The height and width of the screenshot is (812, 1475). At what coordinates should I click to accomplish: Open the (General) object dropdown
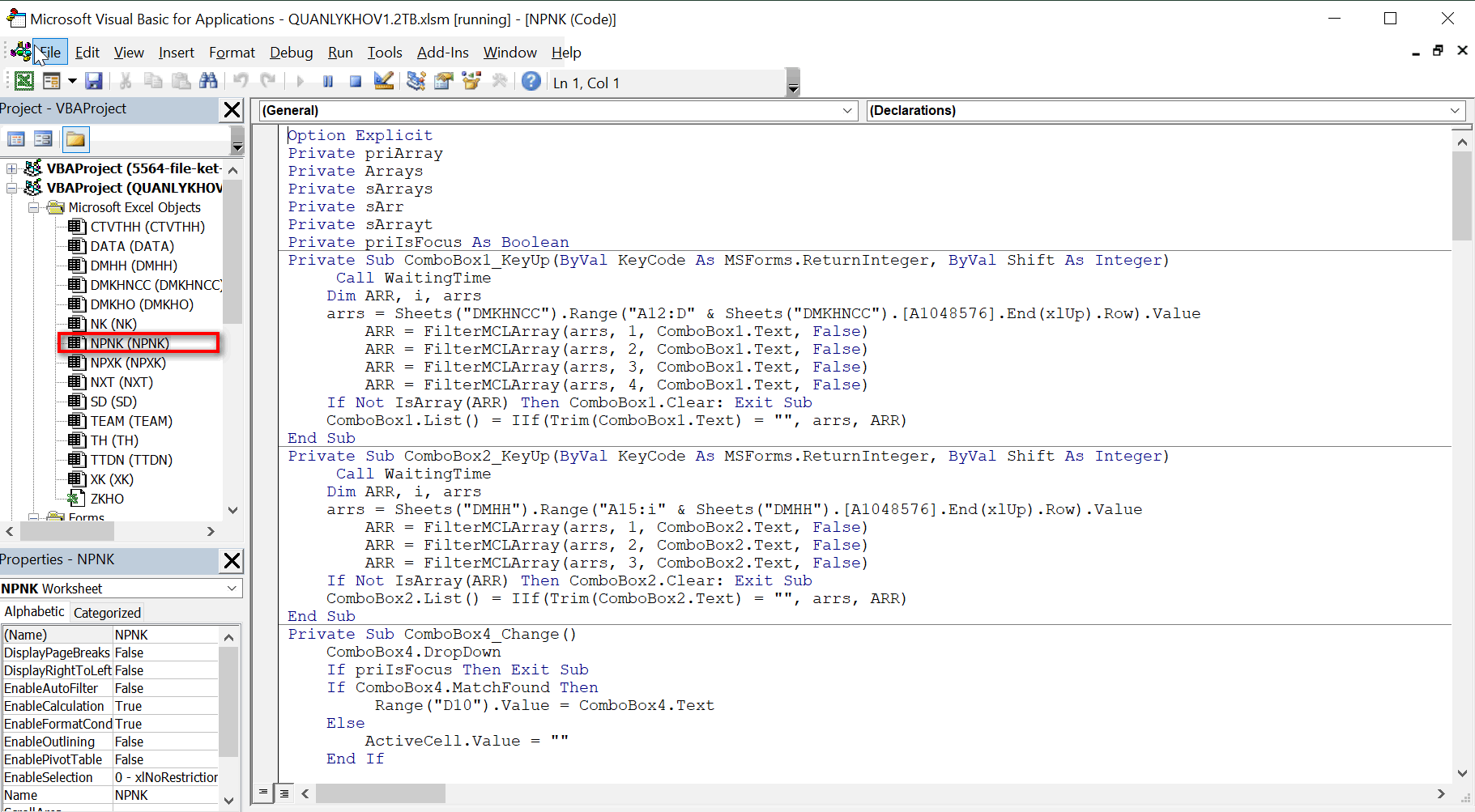847,110
